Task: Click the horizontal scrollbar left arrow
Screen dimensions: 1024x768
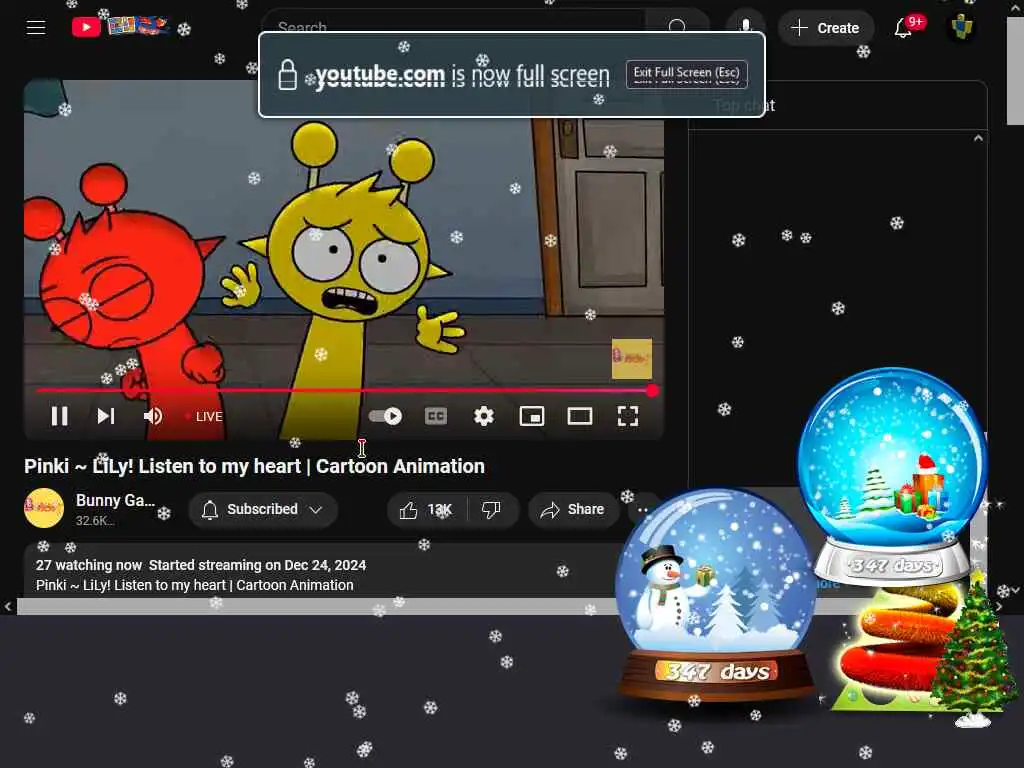Action: (x=8, y=607)
